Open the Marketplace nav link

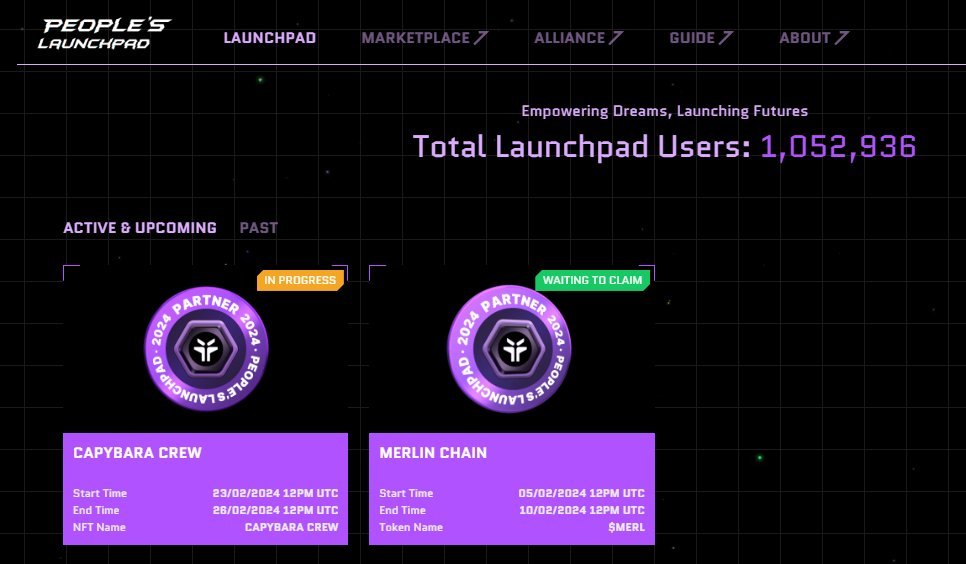click(x=424, y=38)
